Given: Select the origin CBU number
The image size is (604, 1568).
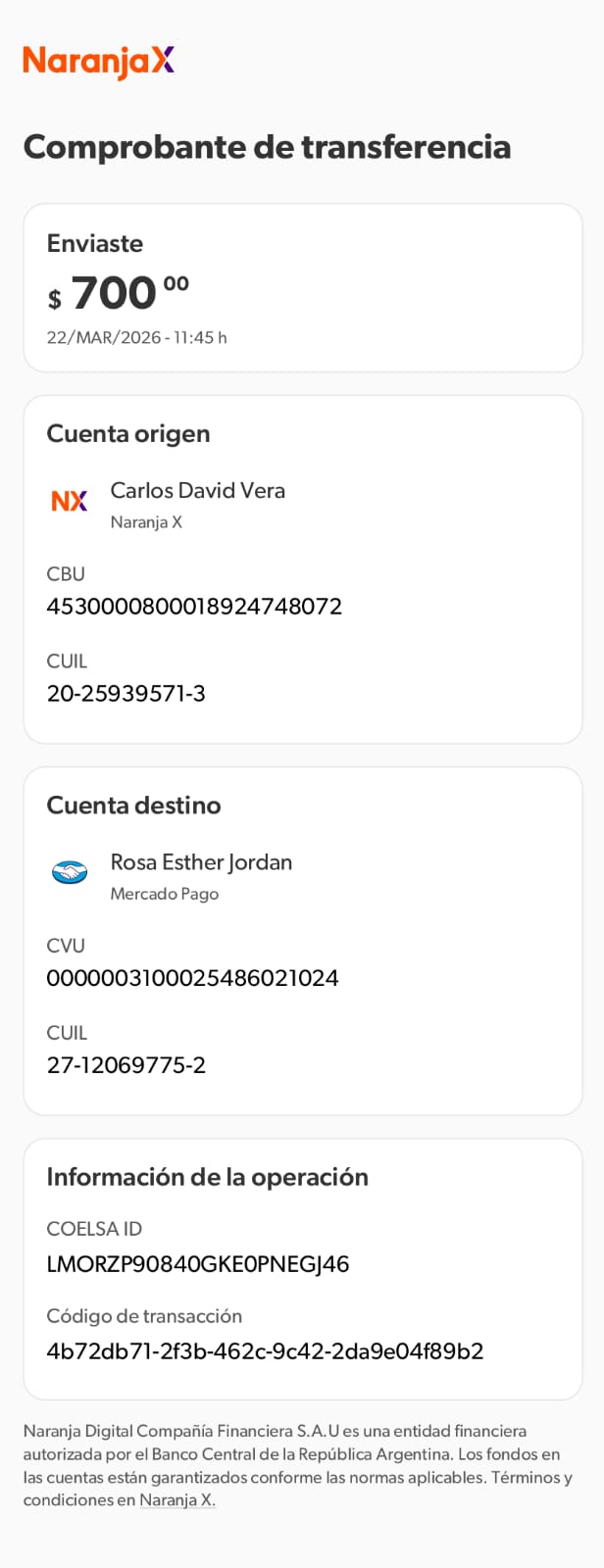Looking at the screenshot, I should tap(194, 606).
